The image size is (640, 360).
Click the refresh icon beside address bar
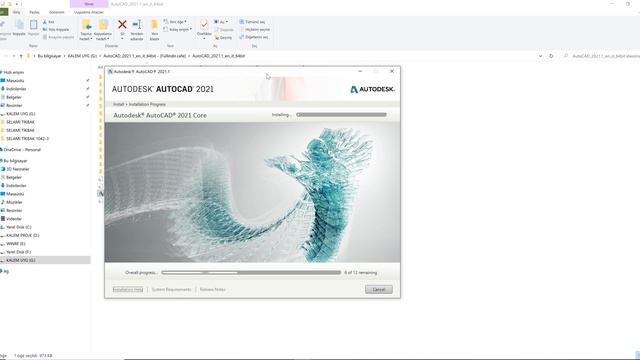click(551, 56)
